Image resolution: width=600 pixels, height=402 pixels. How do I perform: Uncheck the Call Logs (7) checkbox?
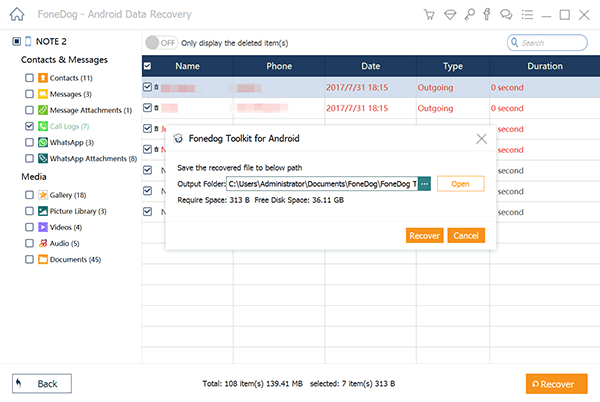coord(29,126)
